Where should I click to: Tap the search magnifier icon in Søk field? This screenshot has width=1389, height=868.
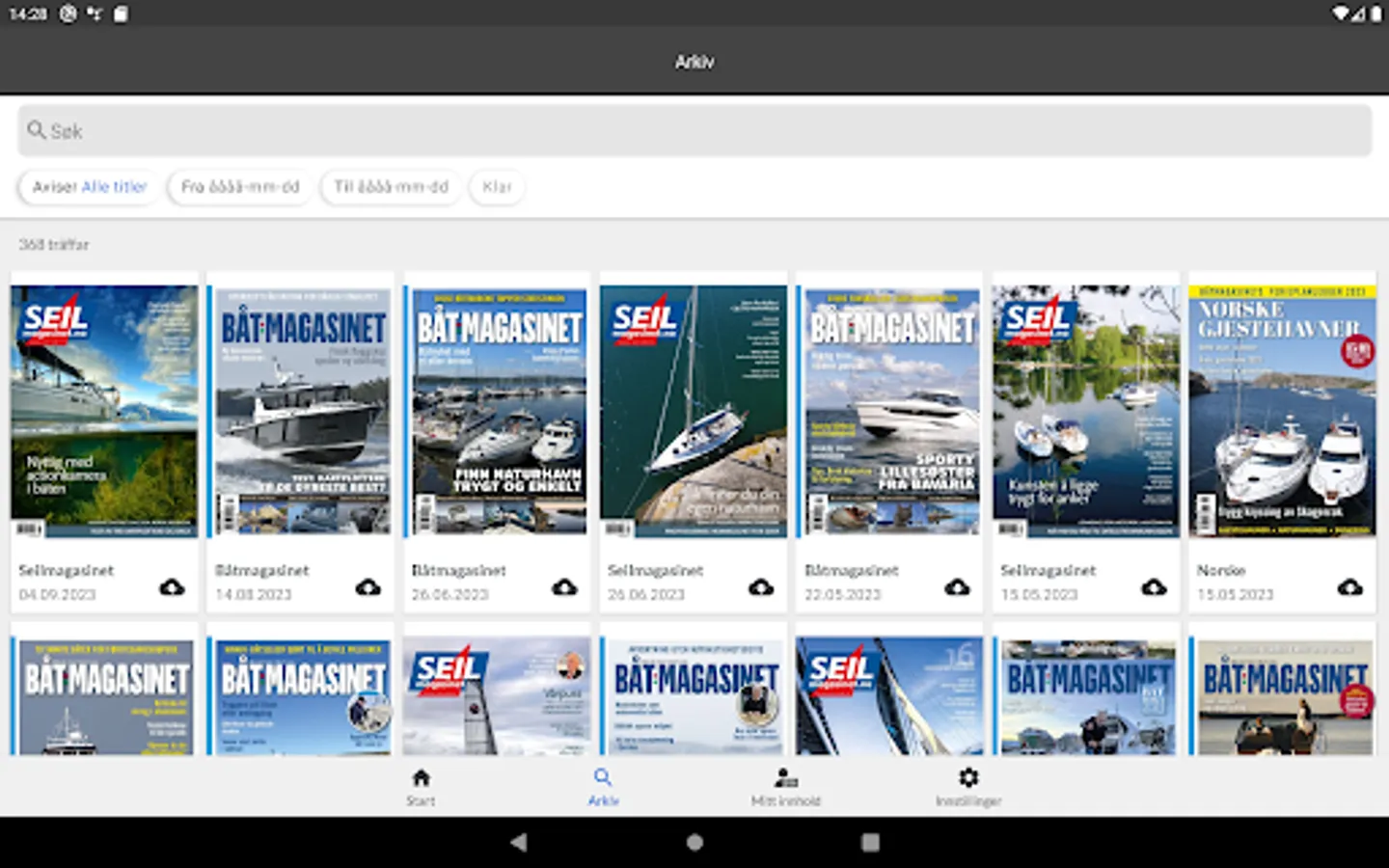click(x=37, y=130)
